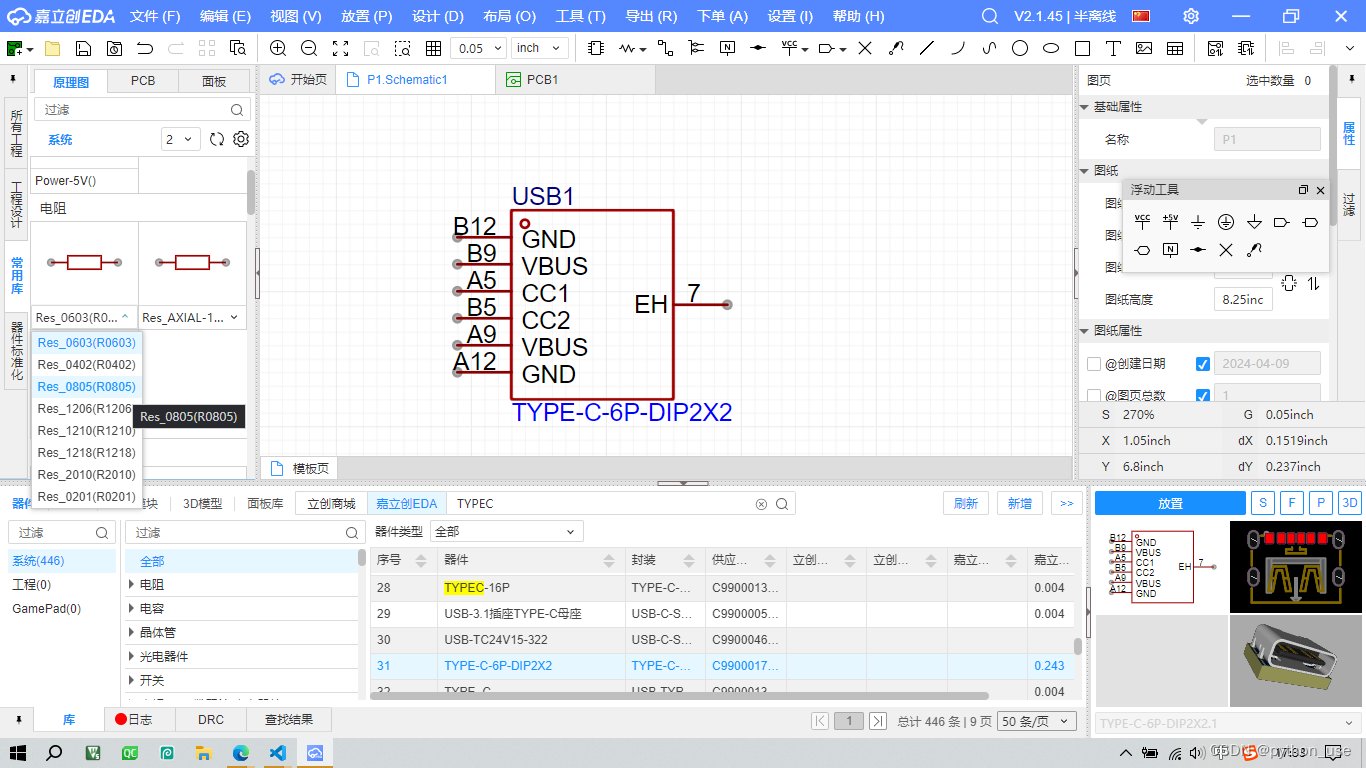Select Res_0402(R0402) from the dropdown list

87,365
